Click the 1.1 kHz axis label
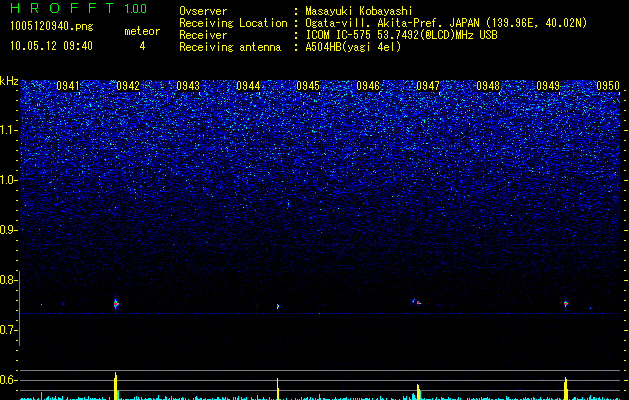This screenshot has width=629, height=400. (9, 130)
